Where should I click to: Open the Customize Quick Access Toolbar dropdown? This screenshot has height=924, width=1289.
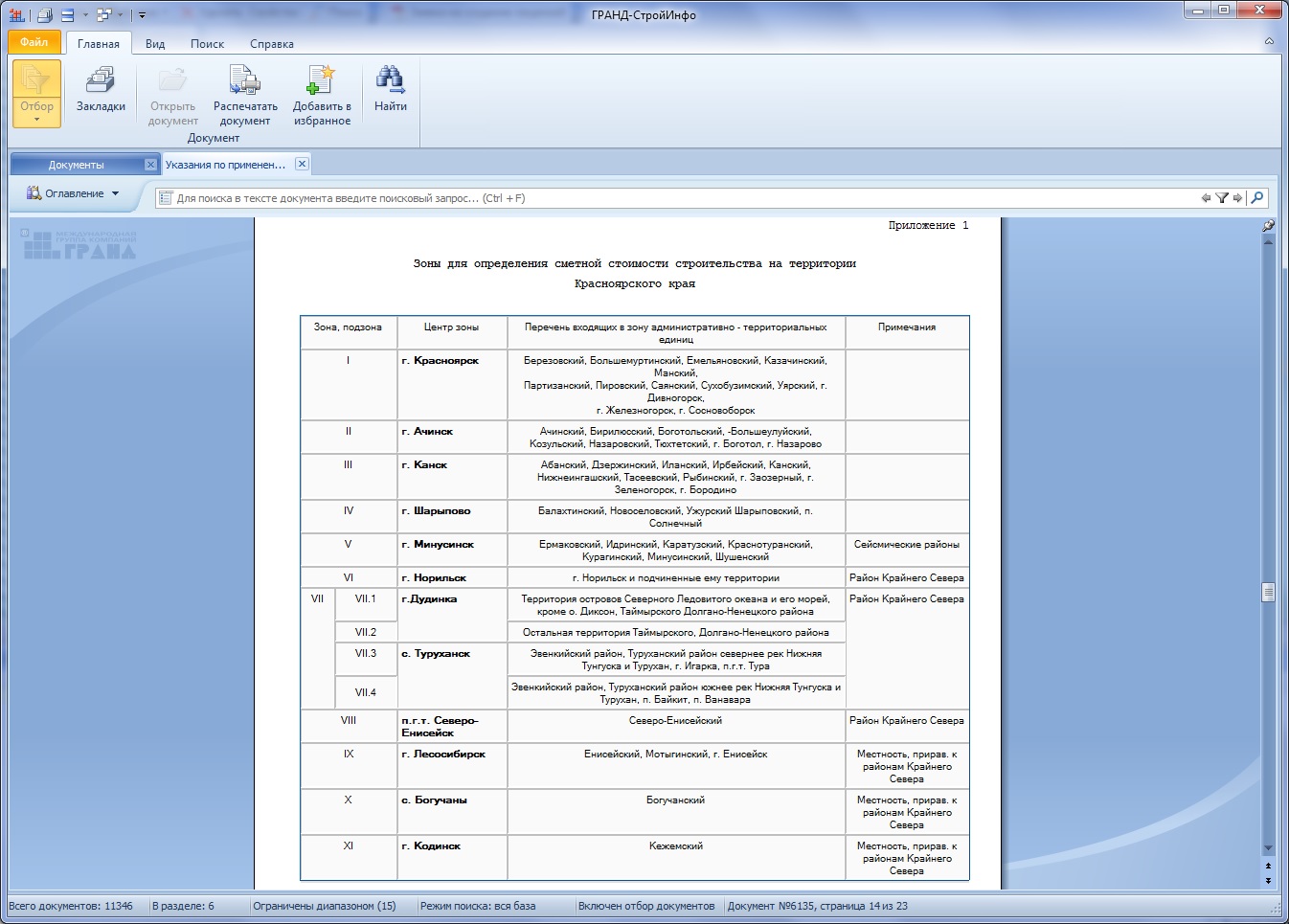click(142, 15)
